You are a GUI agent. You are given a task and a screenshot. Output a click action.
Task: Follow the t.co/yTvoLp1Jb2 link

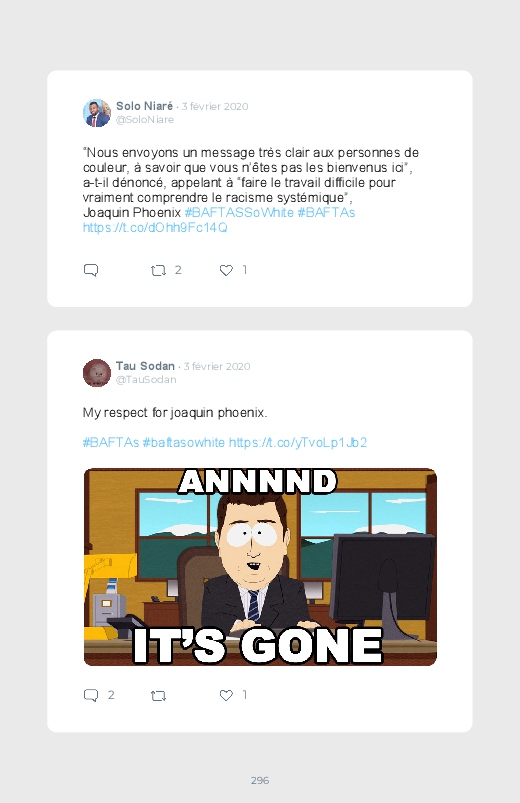pyautogui.click(x=298, y=442)
